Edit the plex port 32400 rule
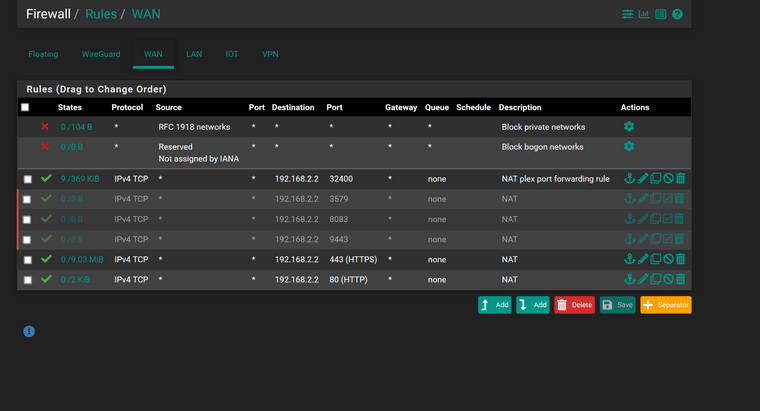 click(x=643, y=178)
